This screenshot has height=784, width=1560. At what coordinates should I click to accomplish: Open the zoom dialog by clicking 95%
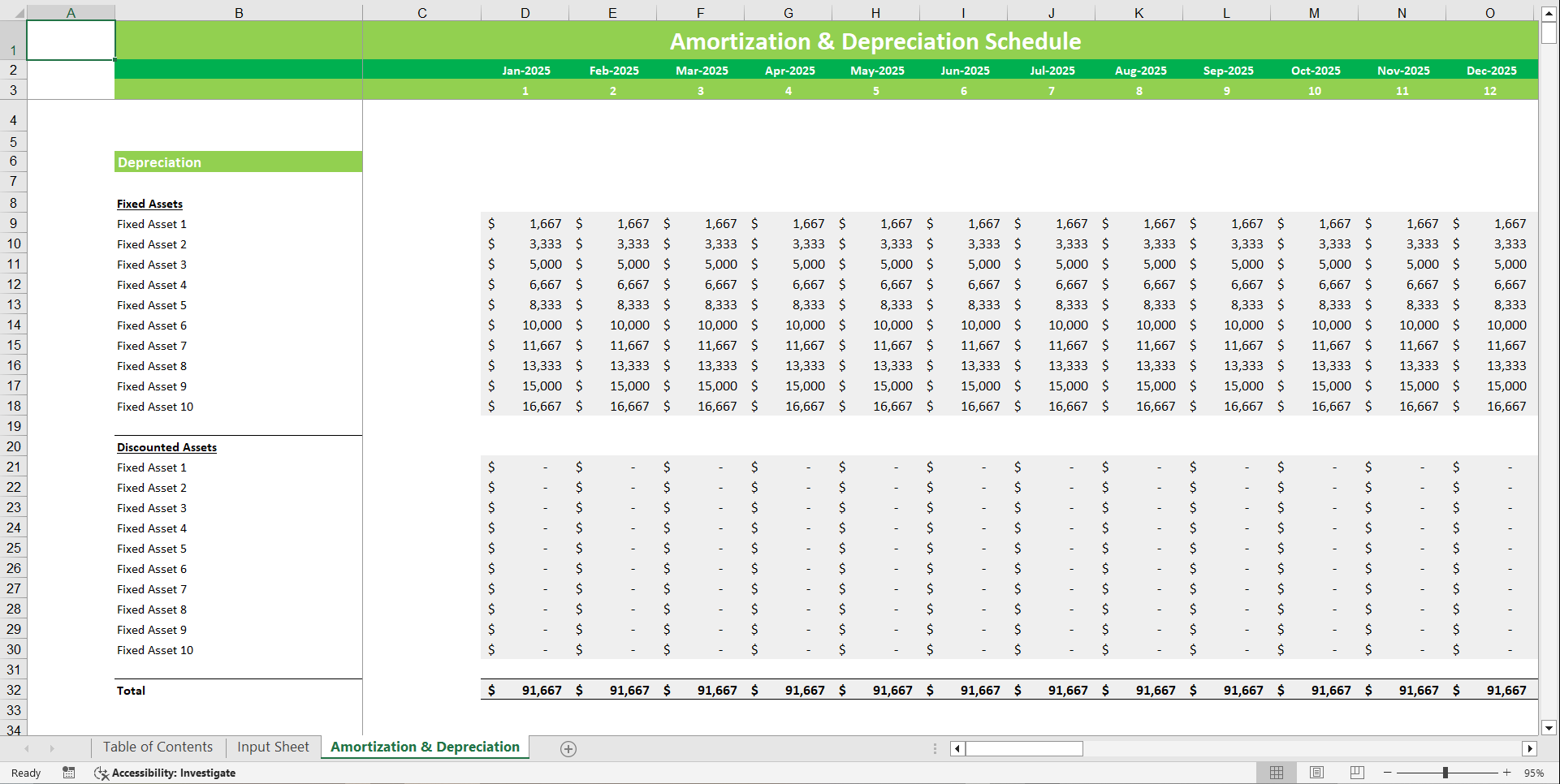coord(1533,773)
